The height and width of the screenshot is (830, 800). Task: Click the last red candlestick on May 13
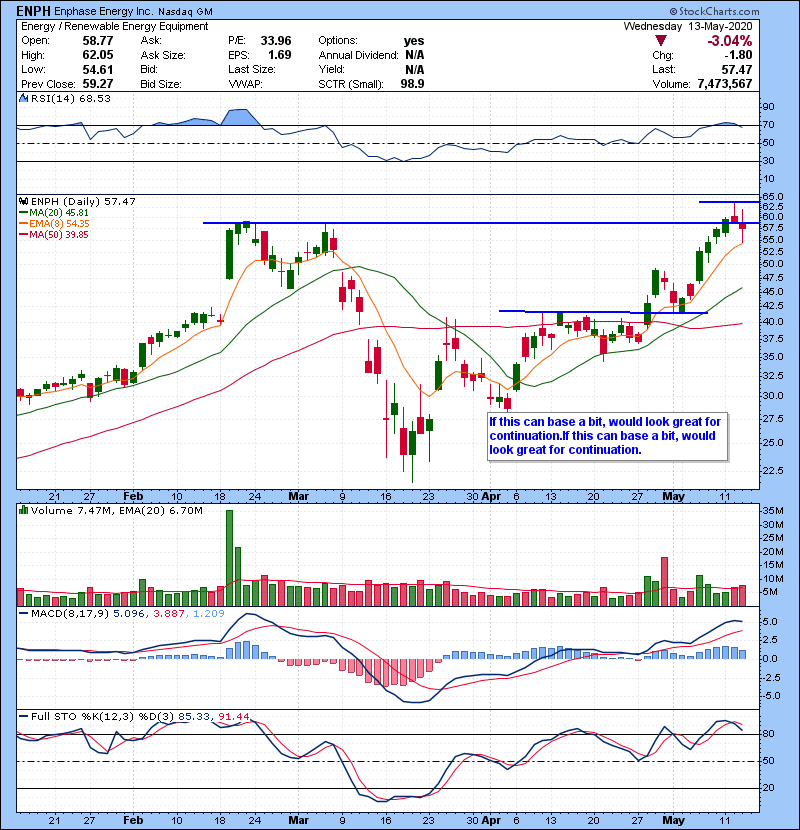tap(742, 226)
